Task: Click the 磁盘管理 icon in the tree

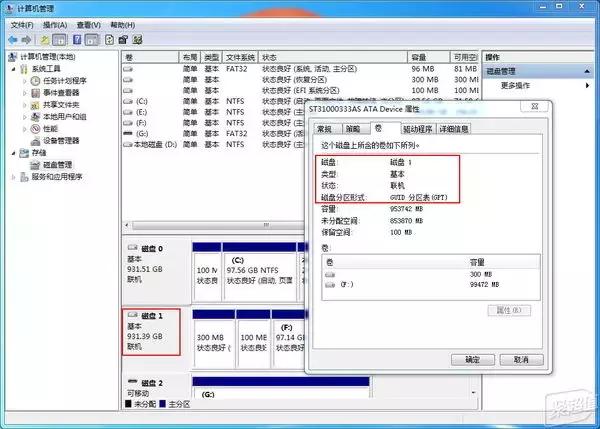Action: [x=35, y=165]
